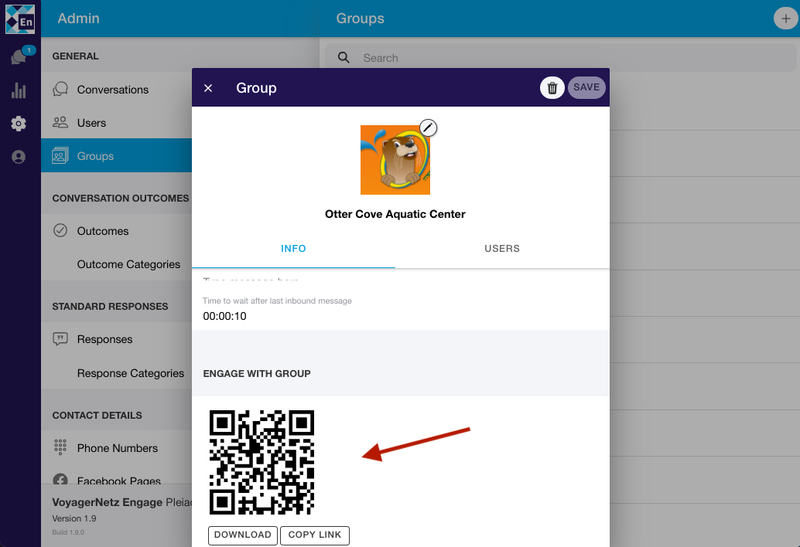This screenshot has width=800, height=547.
Task: Copy the group engagement link
Action: [315, 535]
